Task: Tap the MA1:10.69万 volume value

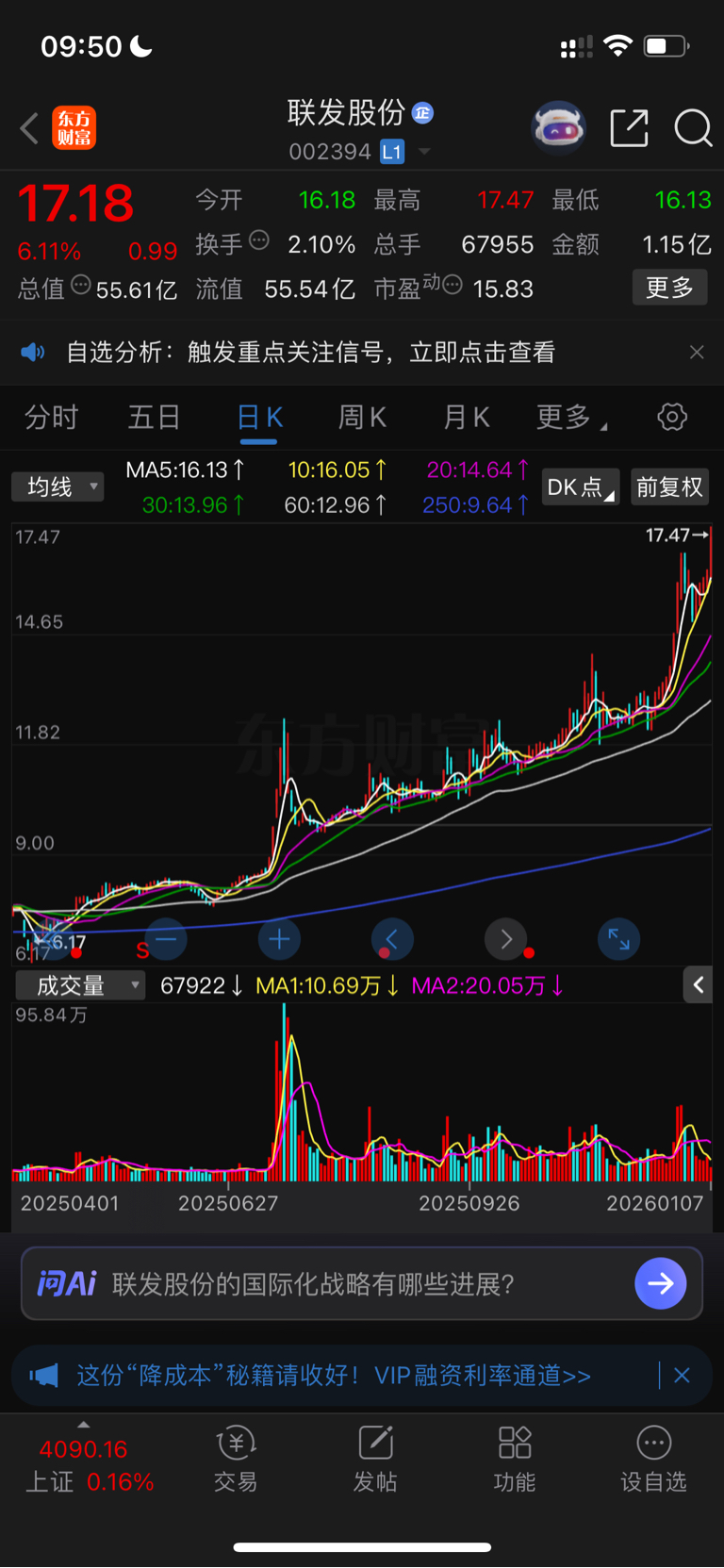Action: (327, 986)
